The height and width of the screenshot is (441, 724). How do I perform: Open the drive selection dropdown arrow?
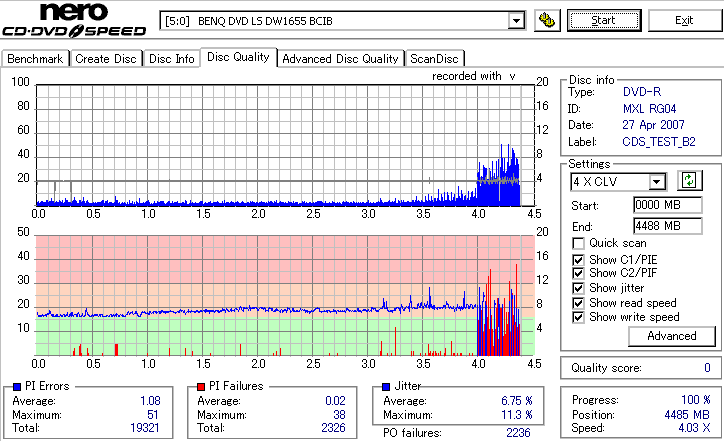click(x=516, y=21)
